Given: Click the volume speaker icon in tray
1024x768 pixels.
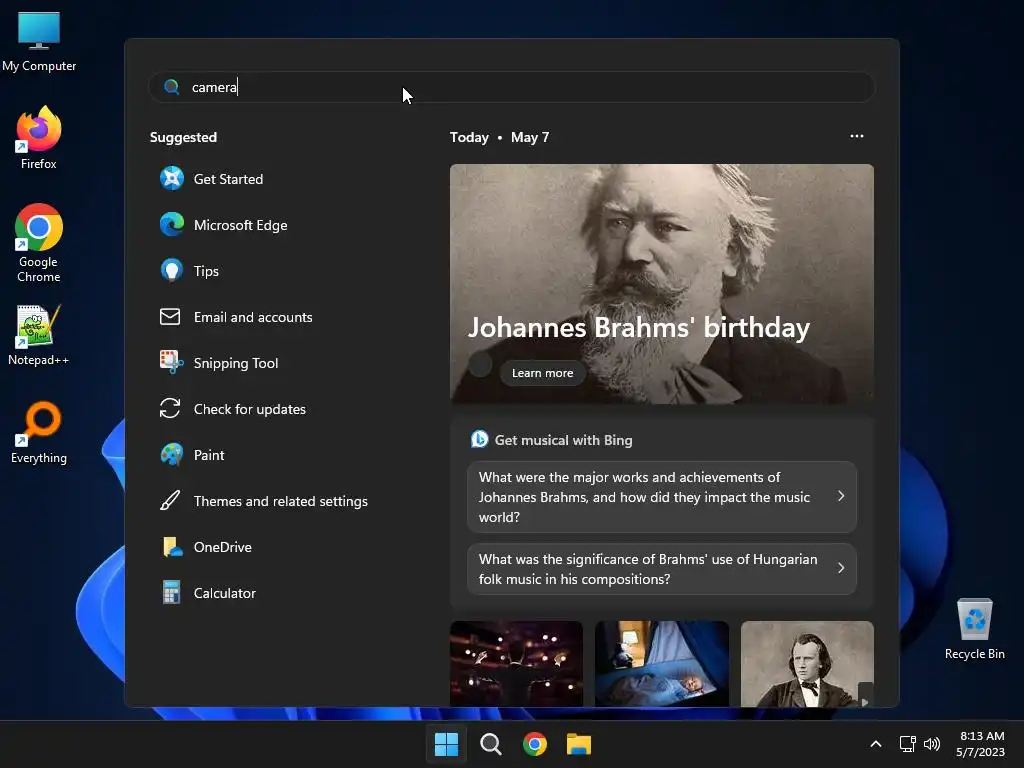Looking at the screenshot, I should point(932,744).
